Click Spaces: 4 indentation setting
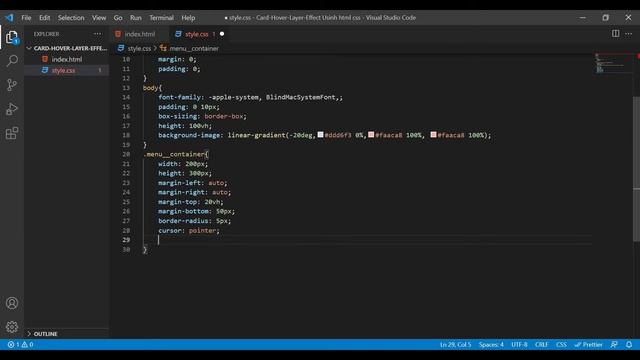This screenshot has width=640, height=360. pyautogui.click(x=491, y=345)
